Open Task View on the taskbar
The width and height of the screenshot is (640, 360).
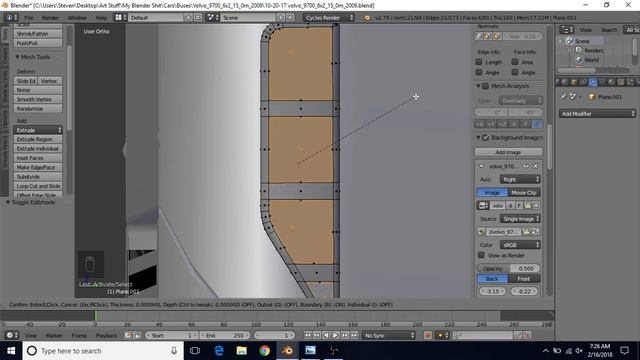click(195, 351)
